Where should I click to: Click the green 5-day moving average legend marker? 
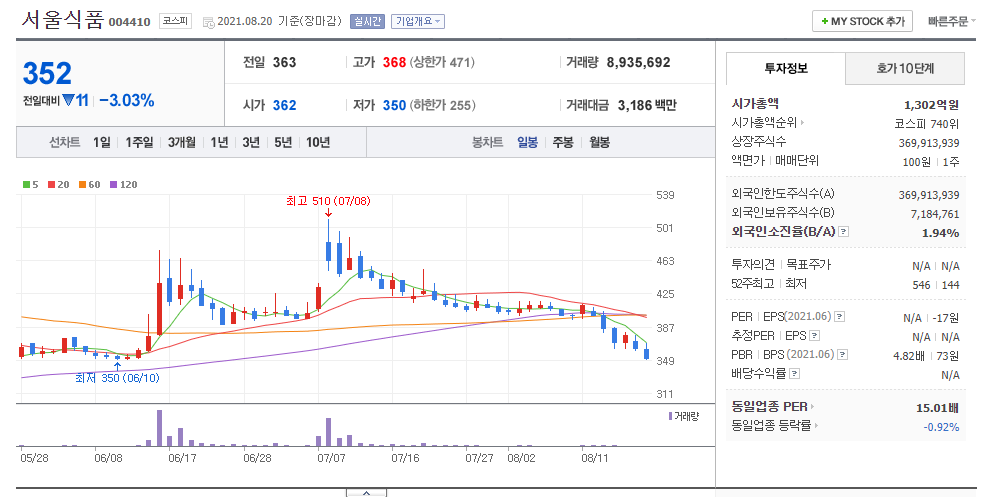26,184
